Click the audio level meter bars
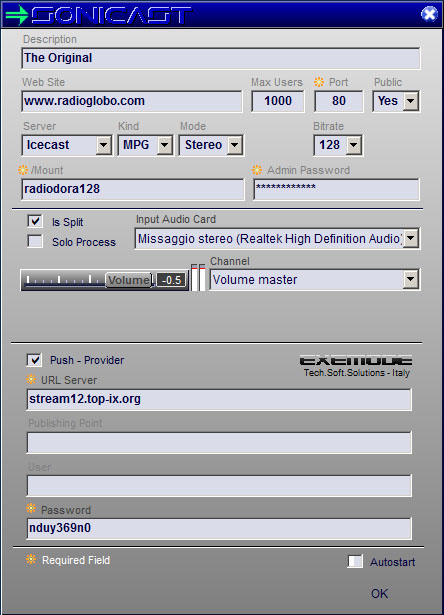Image resolution: width=444 pixels, height=615 pixels. [198, 277]
